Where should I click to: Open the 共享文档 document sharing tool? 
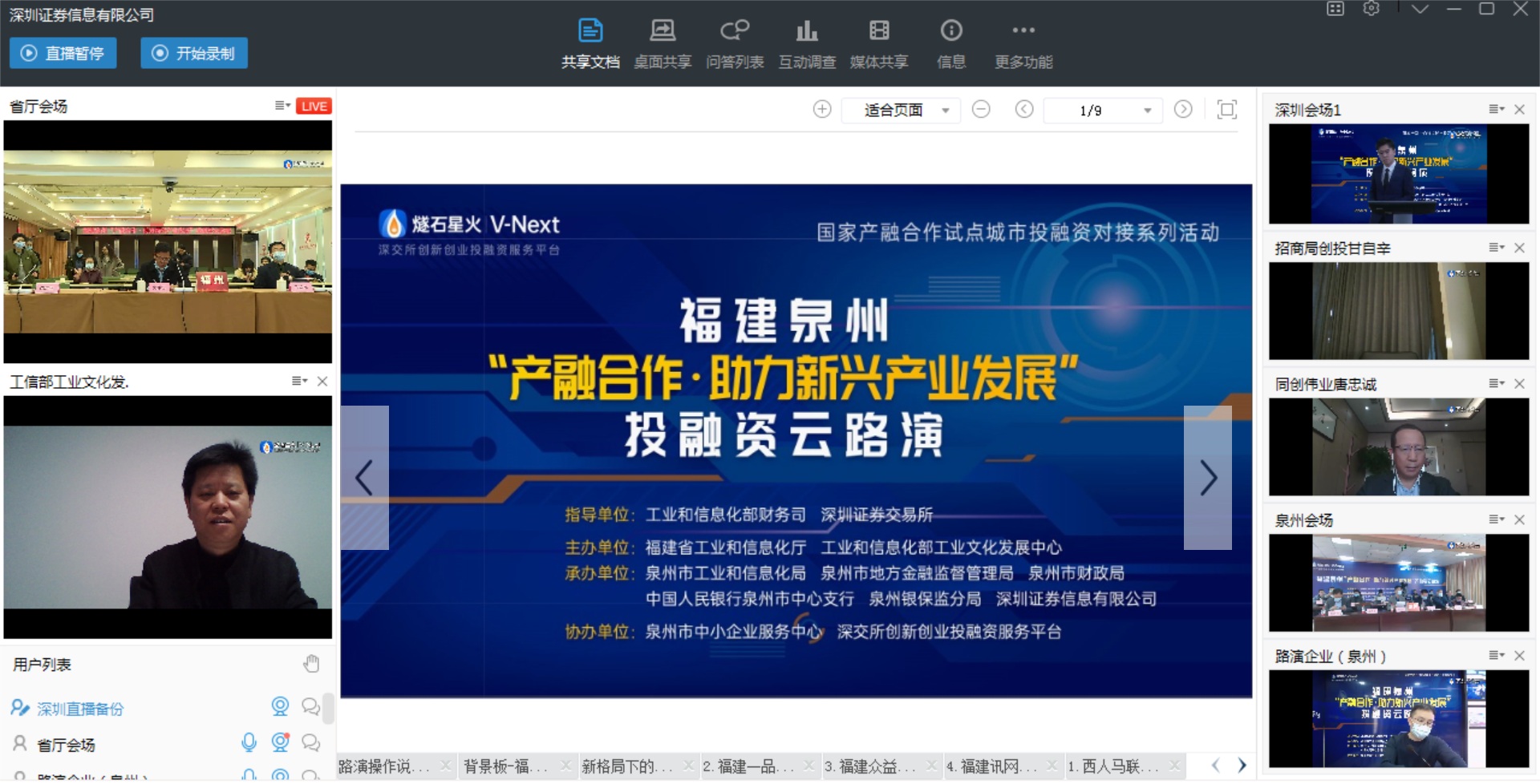590,43
